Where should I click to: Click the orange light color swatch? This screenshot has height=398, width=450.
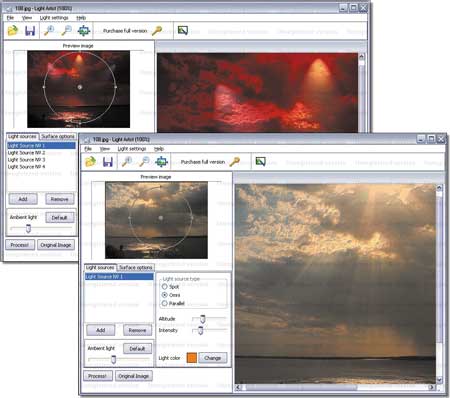[x=192, y=358]
